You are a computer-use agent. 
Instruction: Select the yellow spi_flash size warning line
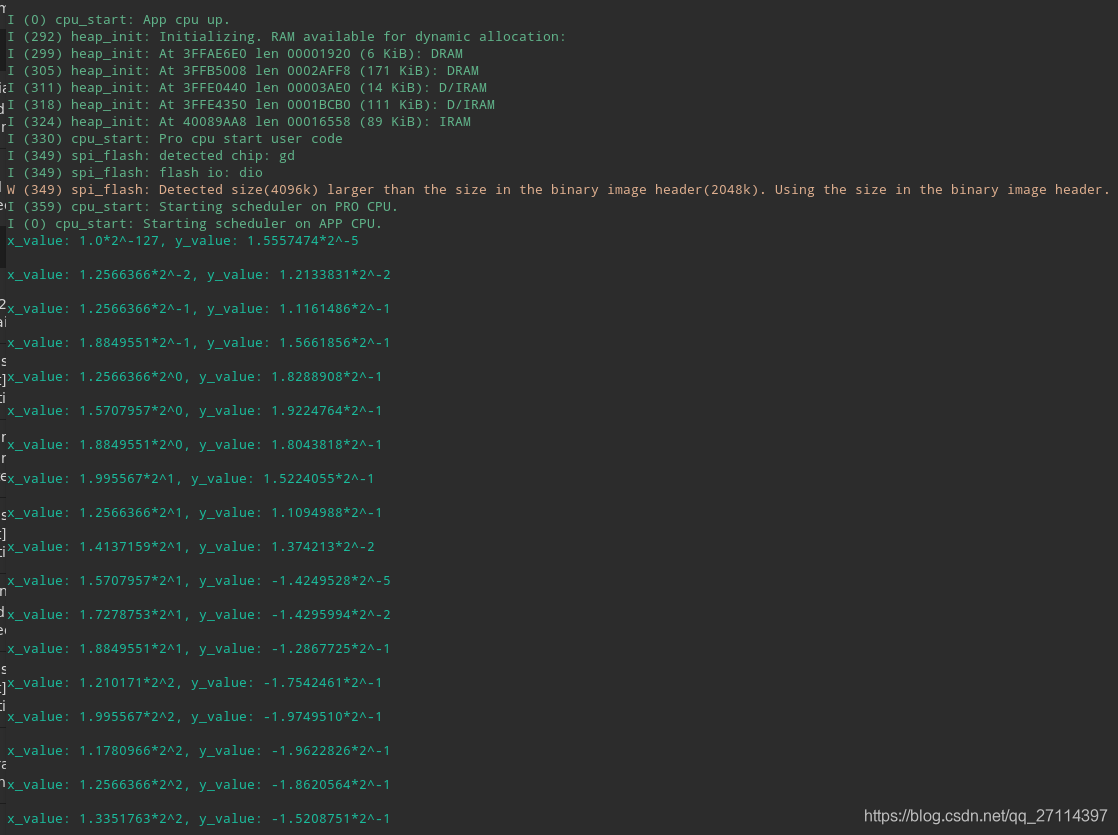(400, 189)
